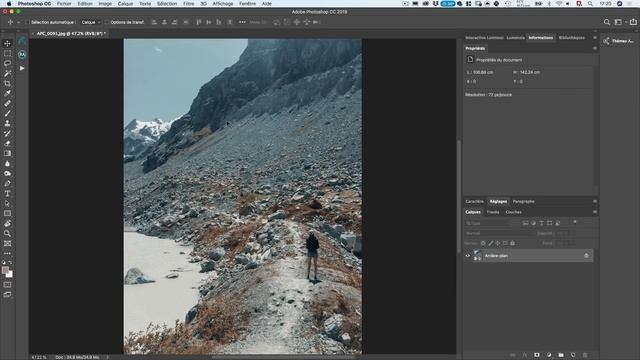
Task: Open the Calque dropdown in options bar
Action: pyautogui.click(x=91, y=22)
